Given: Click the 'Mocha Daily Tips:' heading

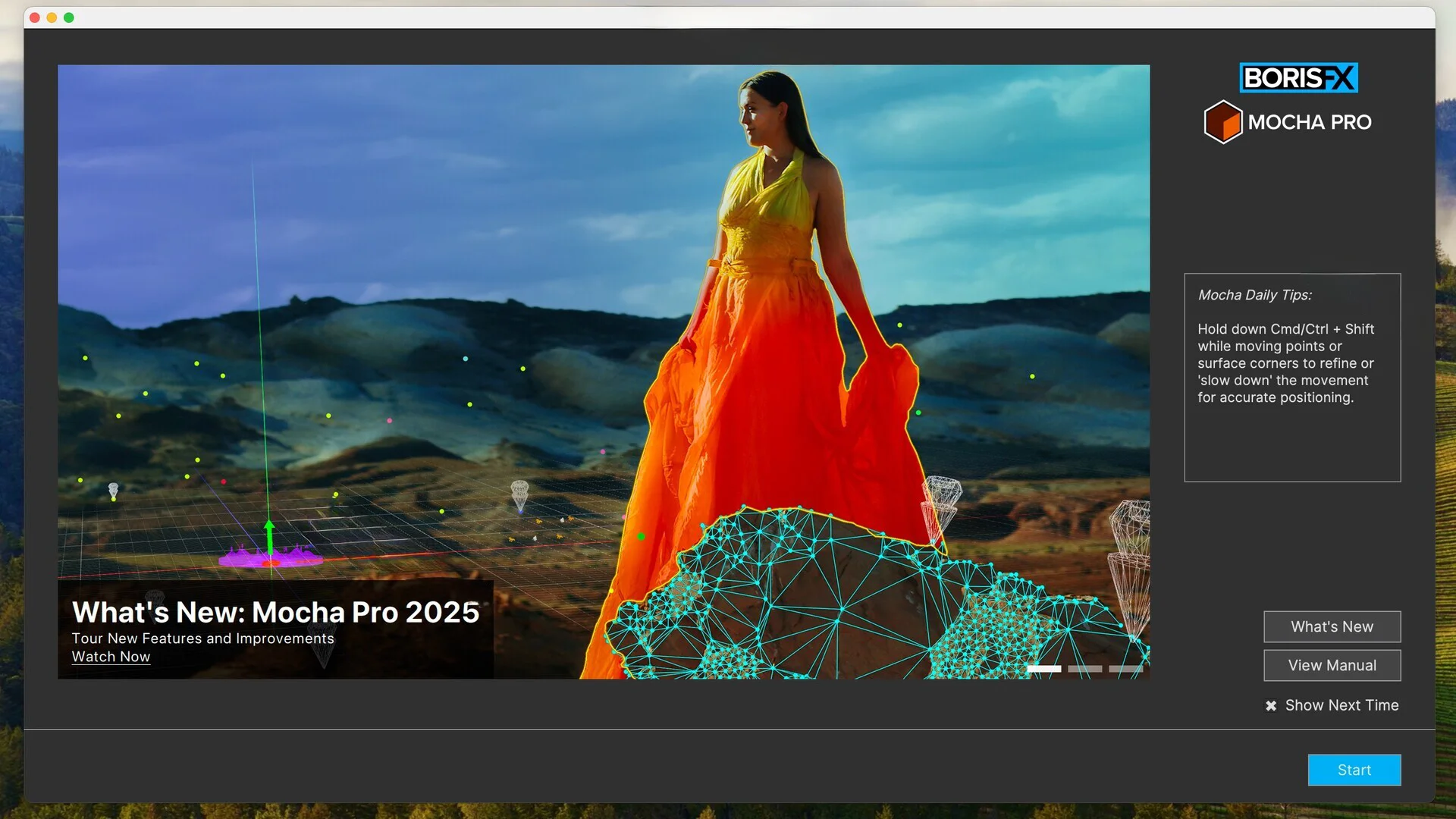Looking at the screenshot, I should click(x=1254, y=295).
